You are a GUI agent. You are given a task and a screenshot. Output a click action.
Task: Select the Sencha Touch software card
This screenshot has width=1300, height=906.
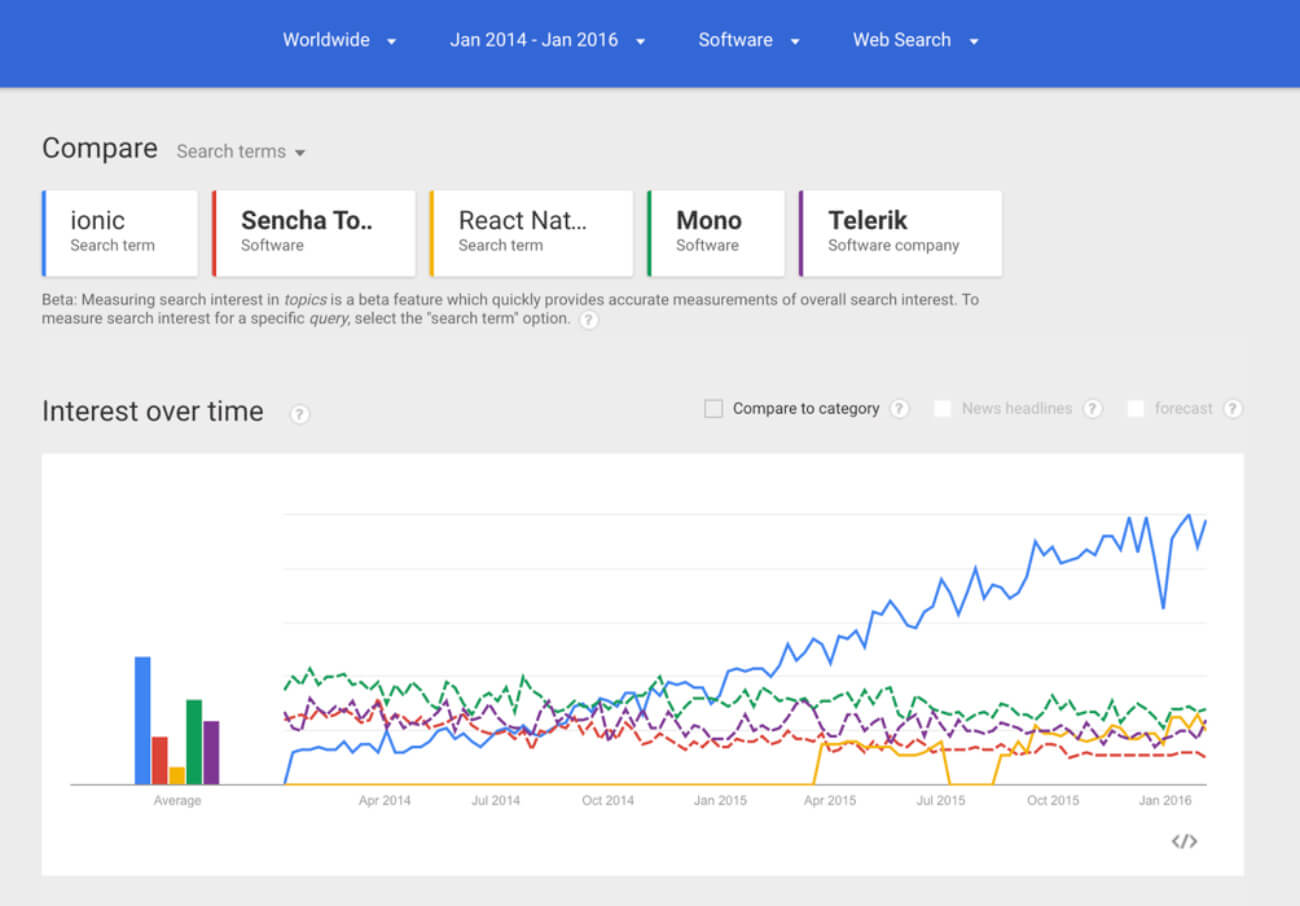313,233
